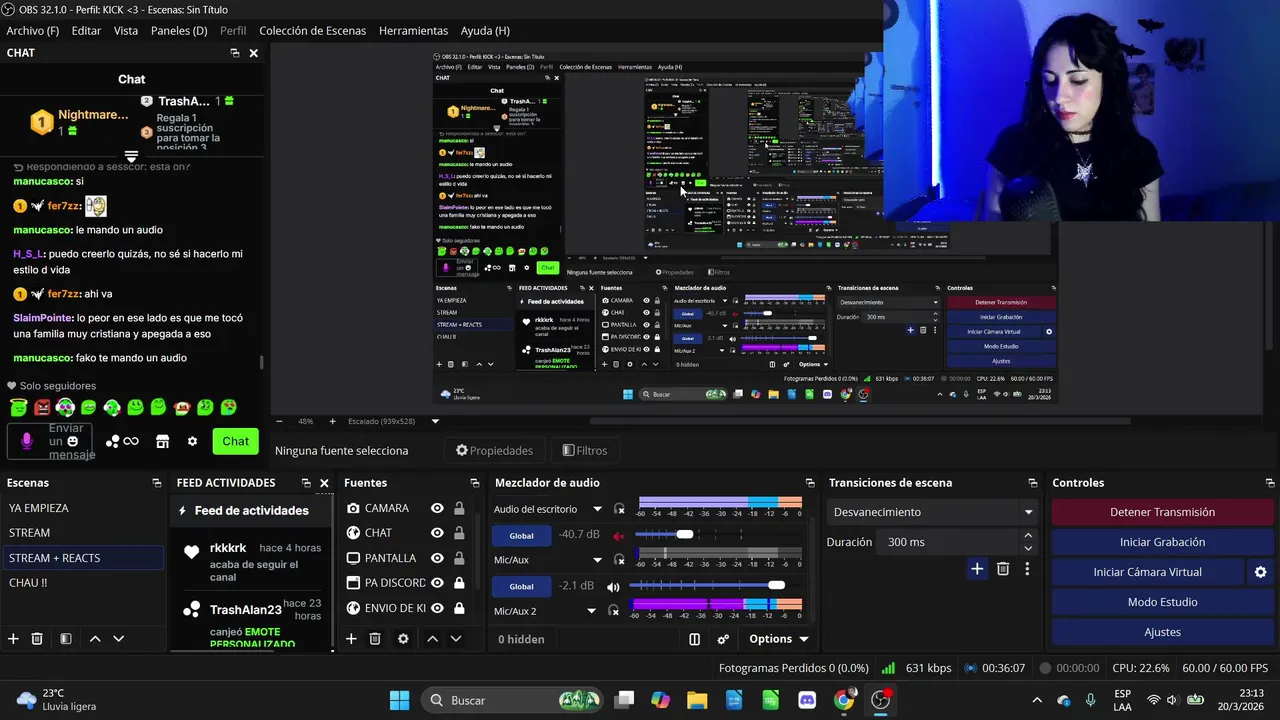The image size is (1280, 720).
Task: Open the virtual camera settings gear
Action: 1260,572
